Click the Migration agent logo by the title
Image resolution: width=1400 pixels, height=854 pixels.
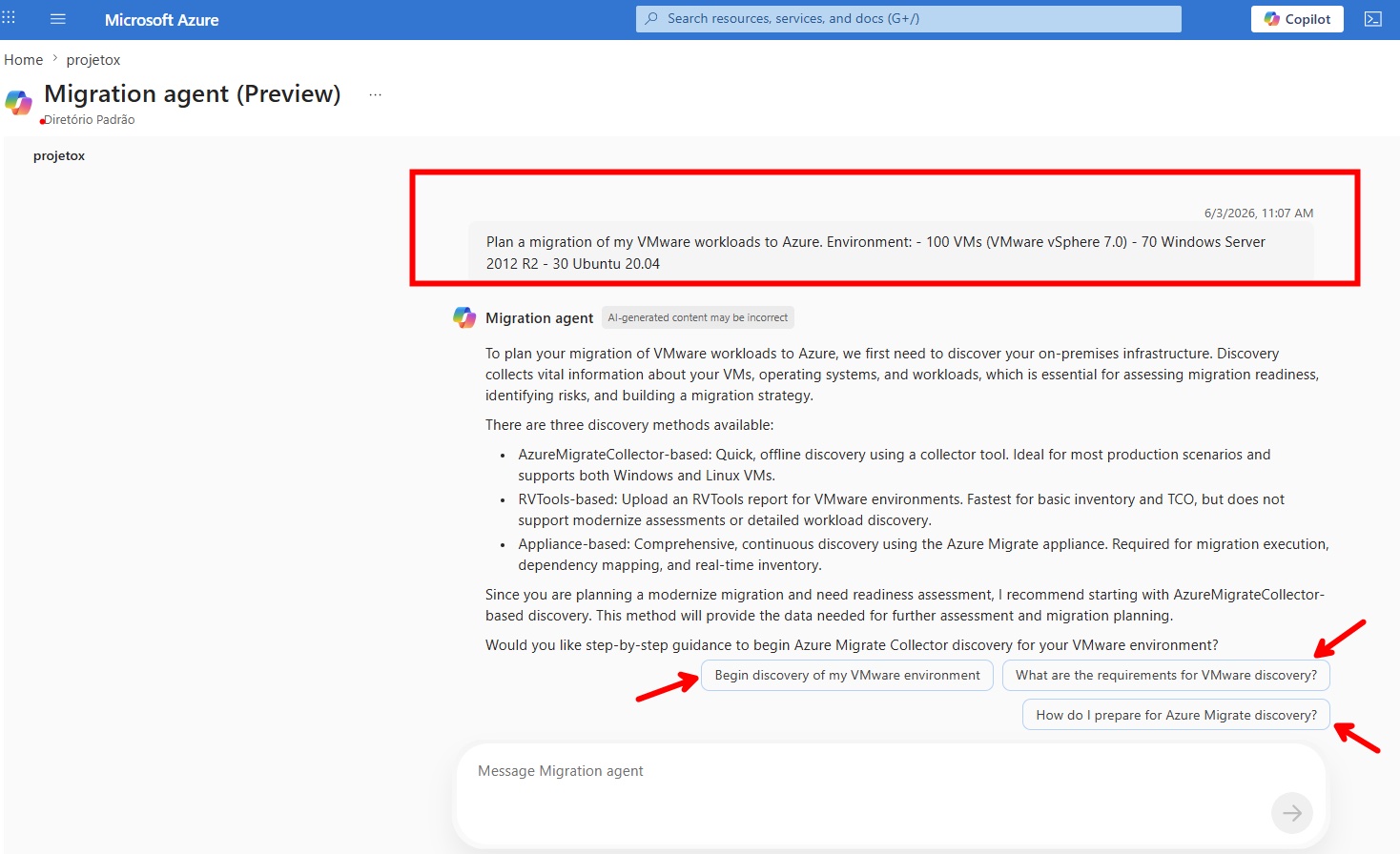click(x=19, y=102)
